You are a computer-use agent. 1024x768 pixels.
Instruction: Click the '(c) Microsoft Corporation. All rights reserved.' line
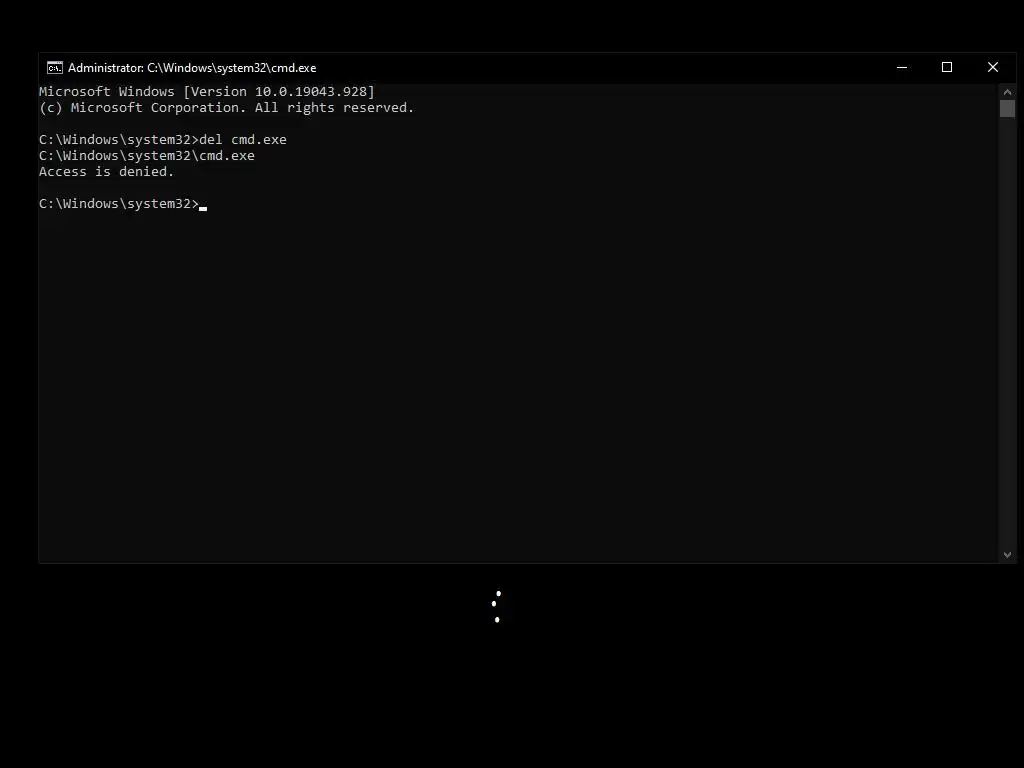tap(227, 108)
